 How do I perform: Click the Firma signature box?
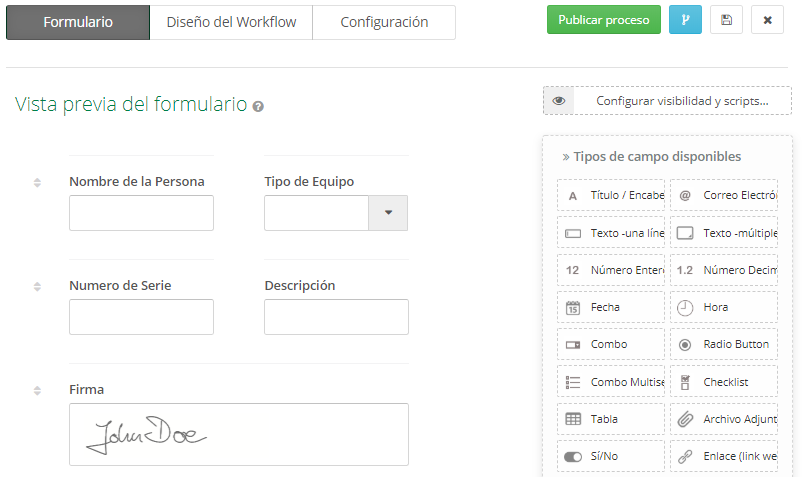coord(239,434)
